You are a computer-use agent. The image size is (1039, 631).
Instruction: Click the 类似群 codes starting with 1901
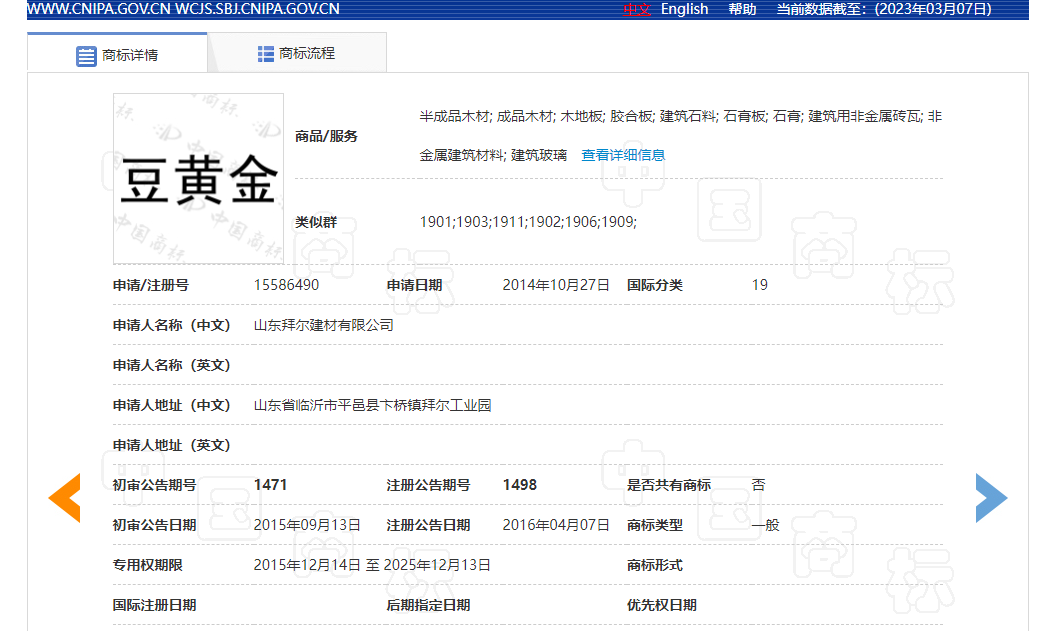tap(528, 222)
